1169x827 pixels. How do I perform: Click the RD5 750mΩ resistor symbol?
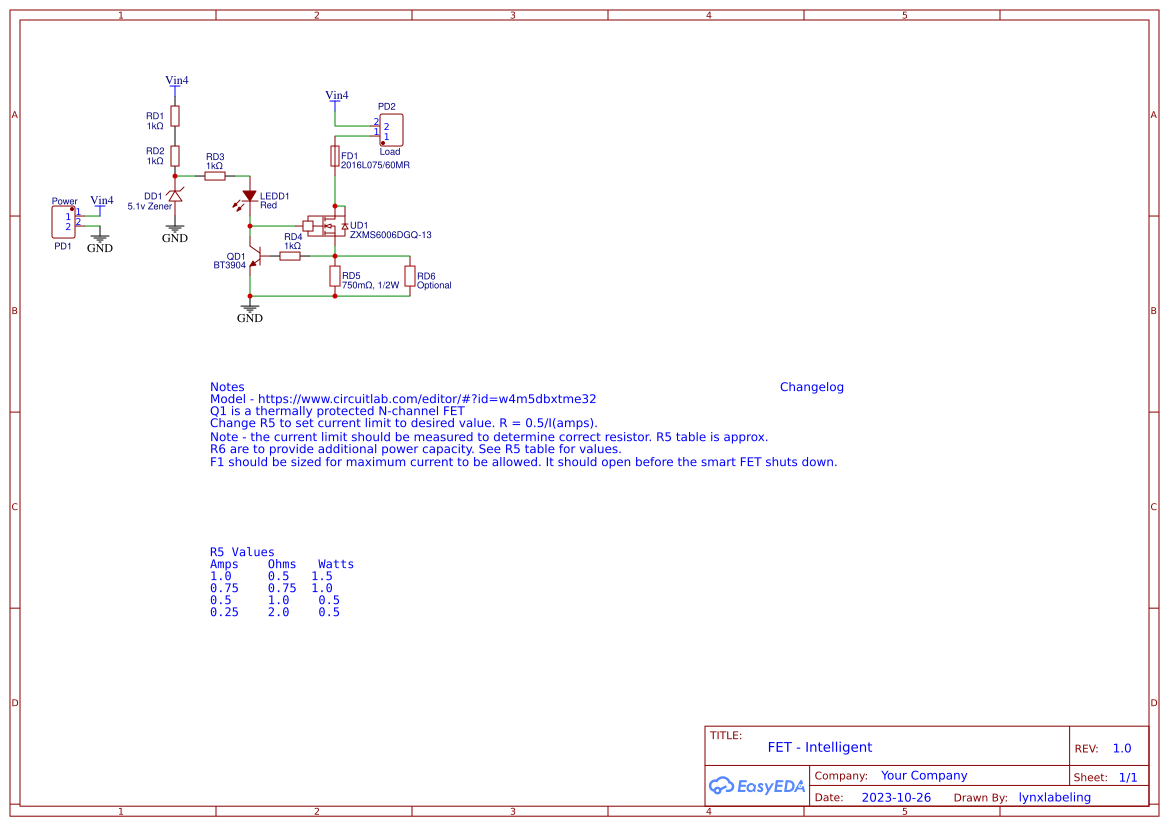(x=334, y=277)
